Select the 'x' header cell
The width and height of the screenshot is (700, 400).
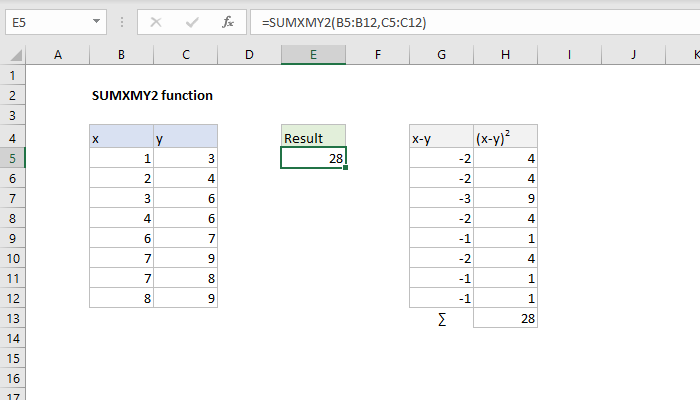coord(121,136)
